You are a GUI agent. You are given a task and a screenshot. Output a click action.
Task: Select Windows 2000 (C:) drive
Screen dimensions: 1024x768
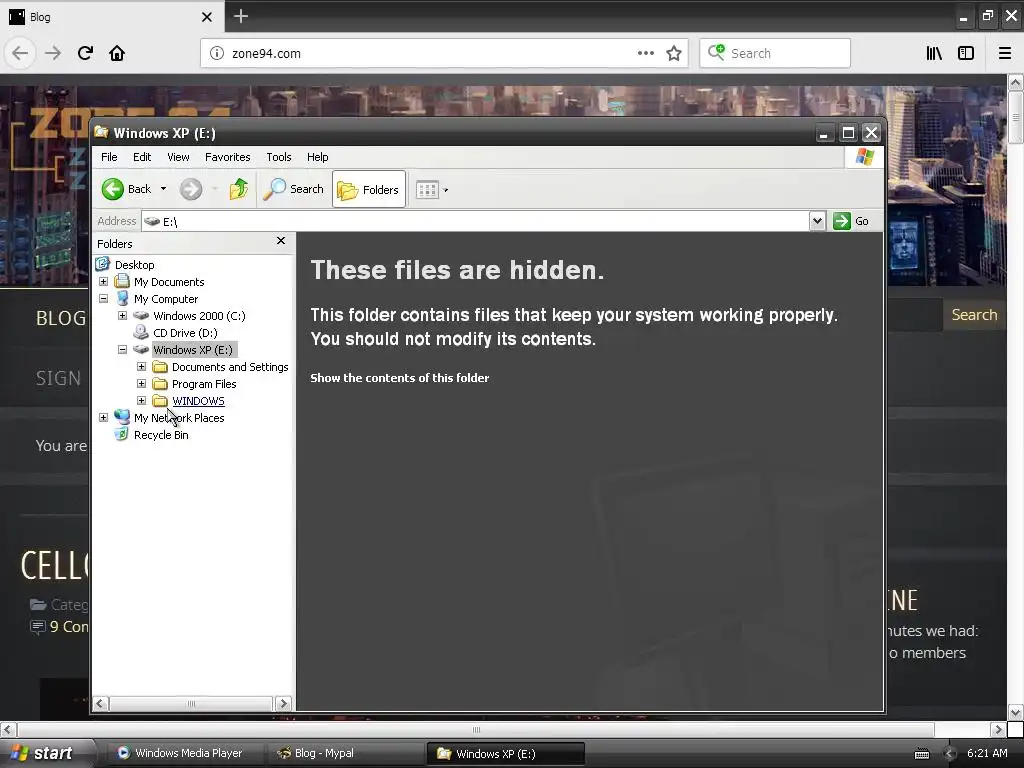click(199, 316)
